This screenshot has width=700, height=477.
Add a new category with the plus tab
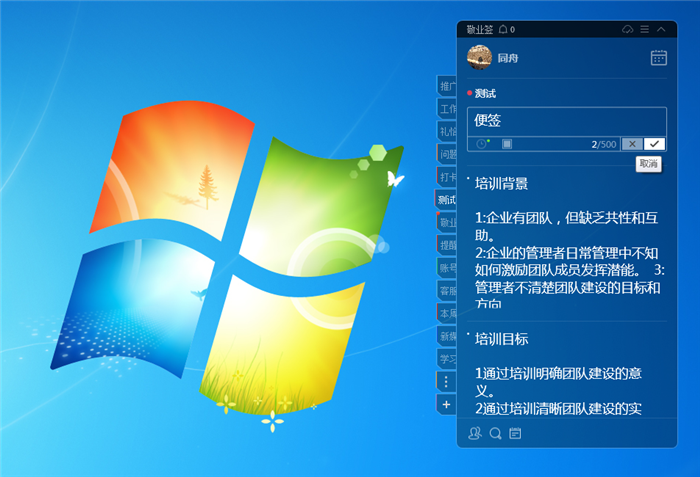[446, 404]
